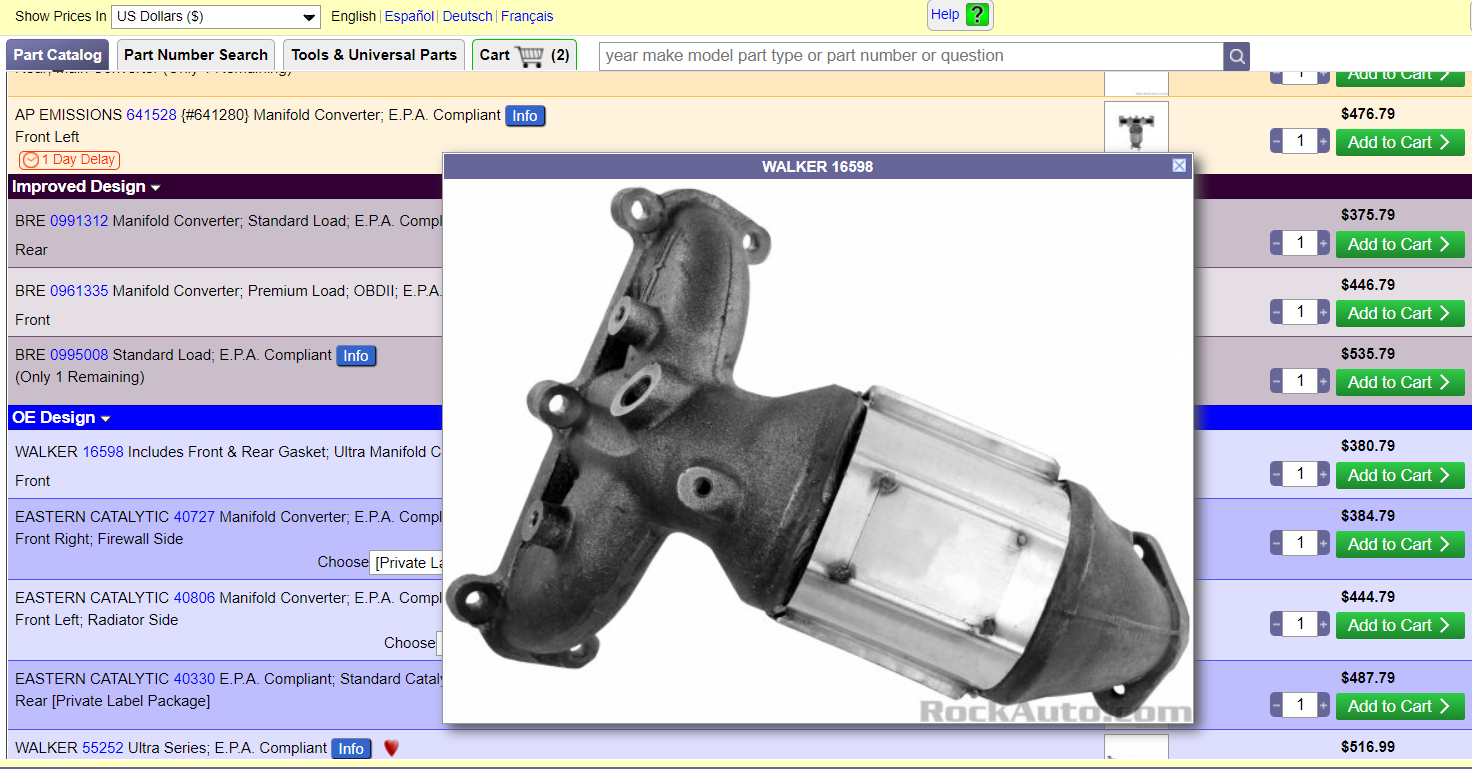Increase quantity for WALKER 16598 at $380.79
Image resolution: width=1472 pixels, height=769 pixels.
tap(1324, 474)
